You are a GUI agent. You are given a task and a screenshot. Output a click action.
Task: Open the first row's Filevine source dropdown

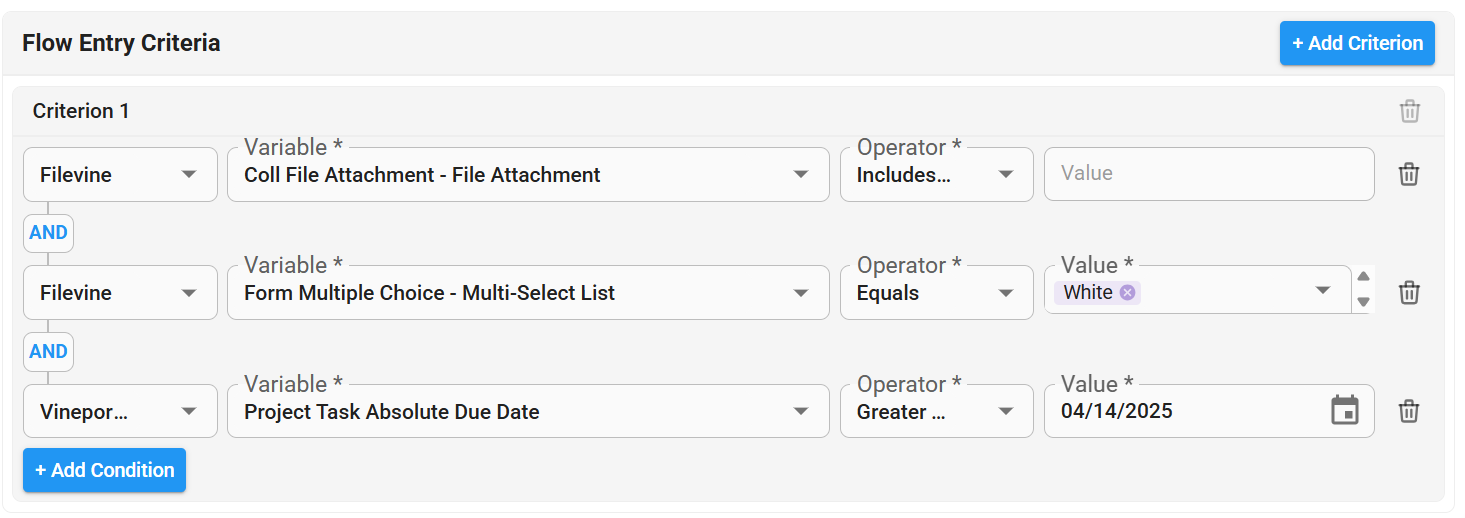(120, 175)
